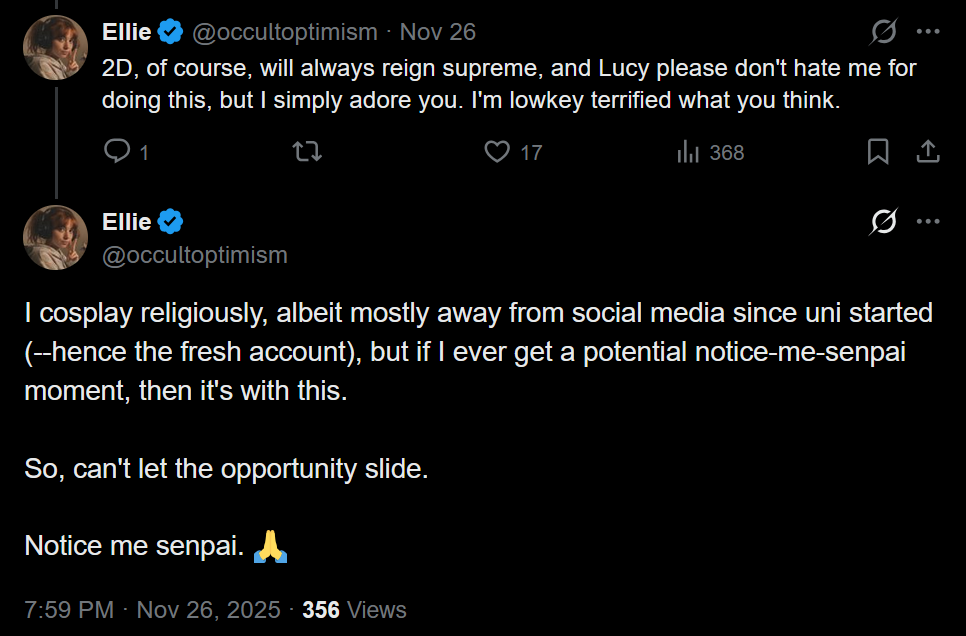
Task: Open @occultoptimism handle in first tweet
Action: point(284,33)
